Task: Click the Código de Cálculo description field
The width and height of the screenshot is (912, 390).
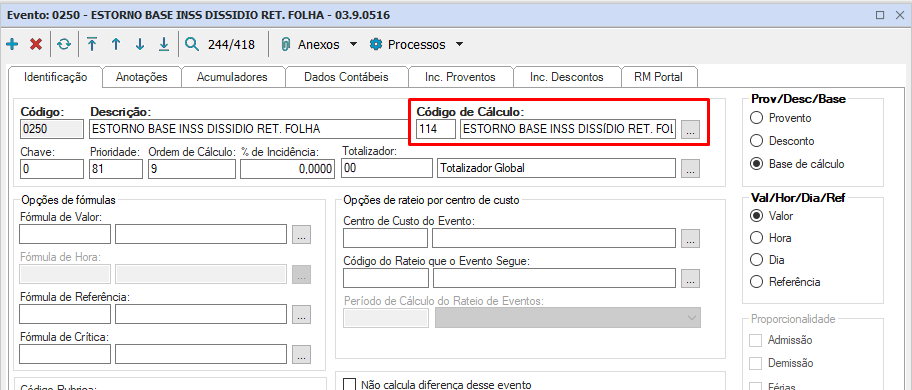Action: click(568, 129)
